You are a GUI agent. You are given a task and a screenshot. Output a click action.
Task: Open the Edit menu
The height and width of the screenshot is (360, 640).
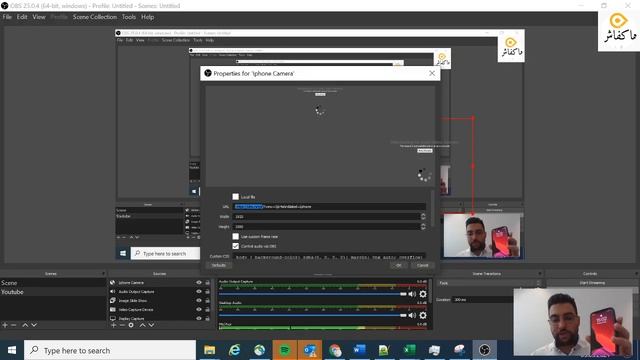[x=22, y=17]
